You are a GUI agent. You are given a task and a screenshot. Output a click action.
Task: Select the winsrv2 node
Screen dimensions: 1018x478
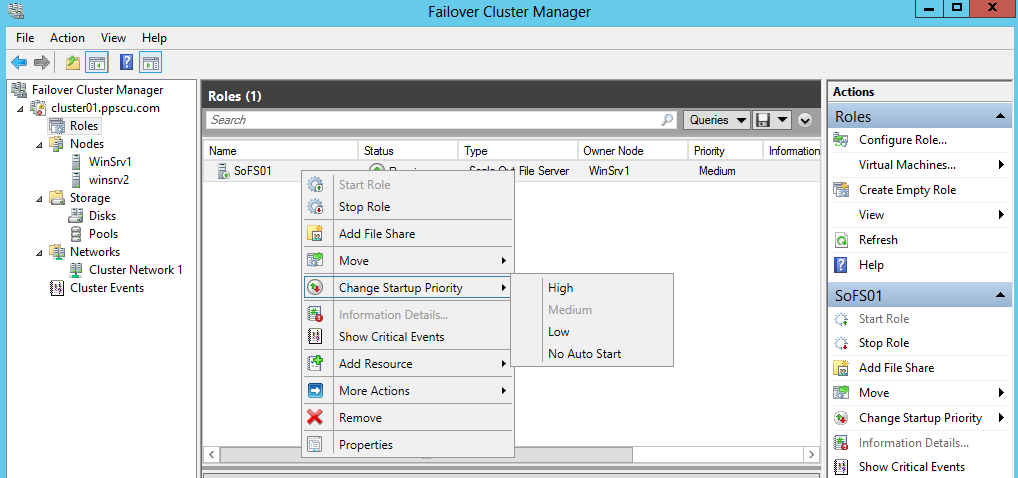pyautogui.click(x=109, y=180)
